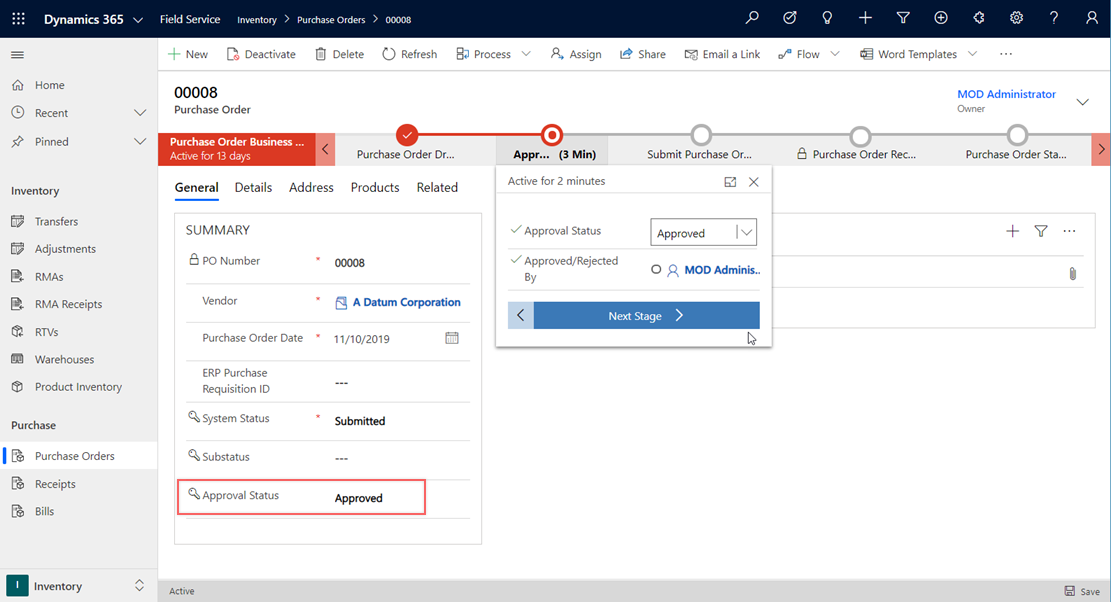
Task: Expand the Recent section in sidebar
Action: pyautogui.click(x=139, y=113)
